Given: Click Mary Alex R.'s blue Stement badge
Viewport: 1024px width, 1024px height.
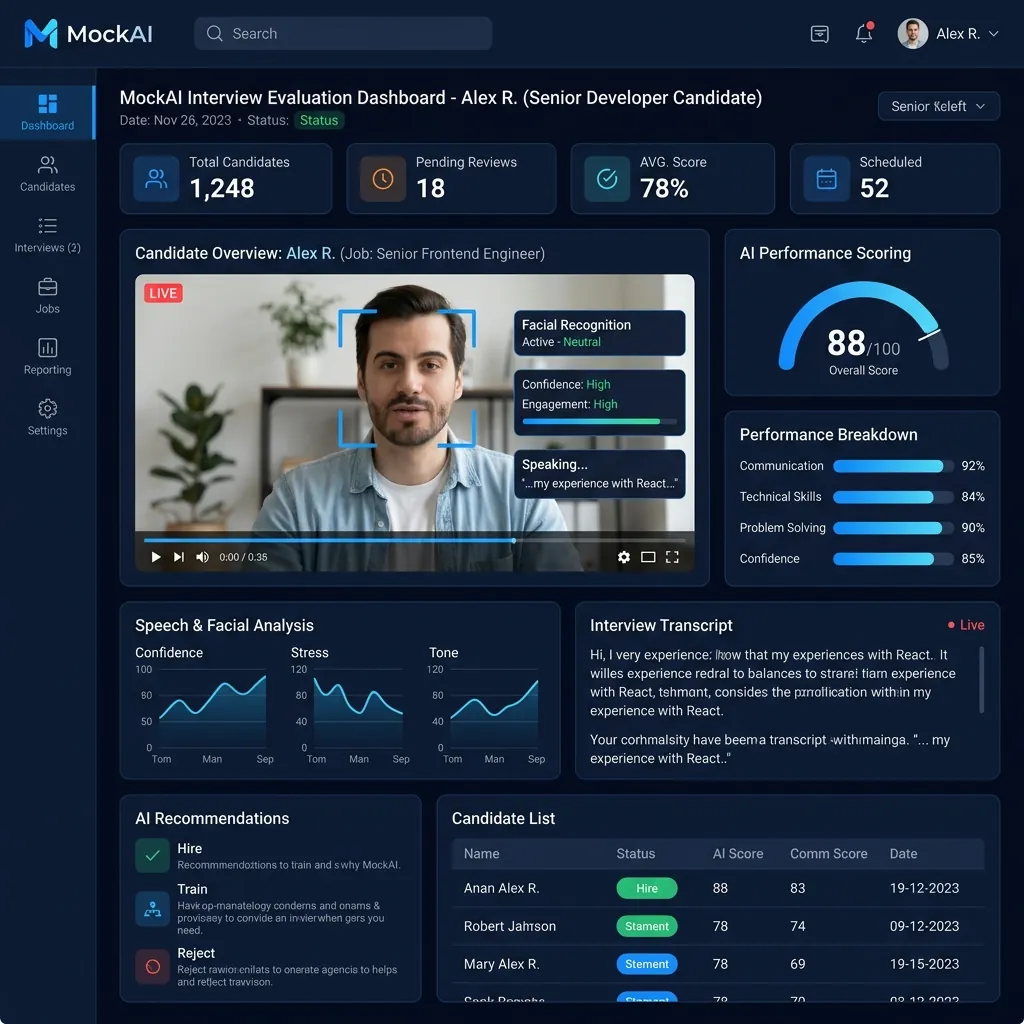Looking at the screenshot, I should coord(647,964).
